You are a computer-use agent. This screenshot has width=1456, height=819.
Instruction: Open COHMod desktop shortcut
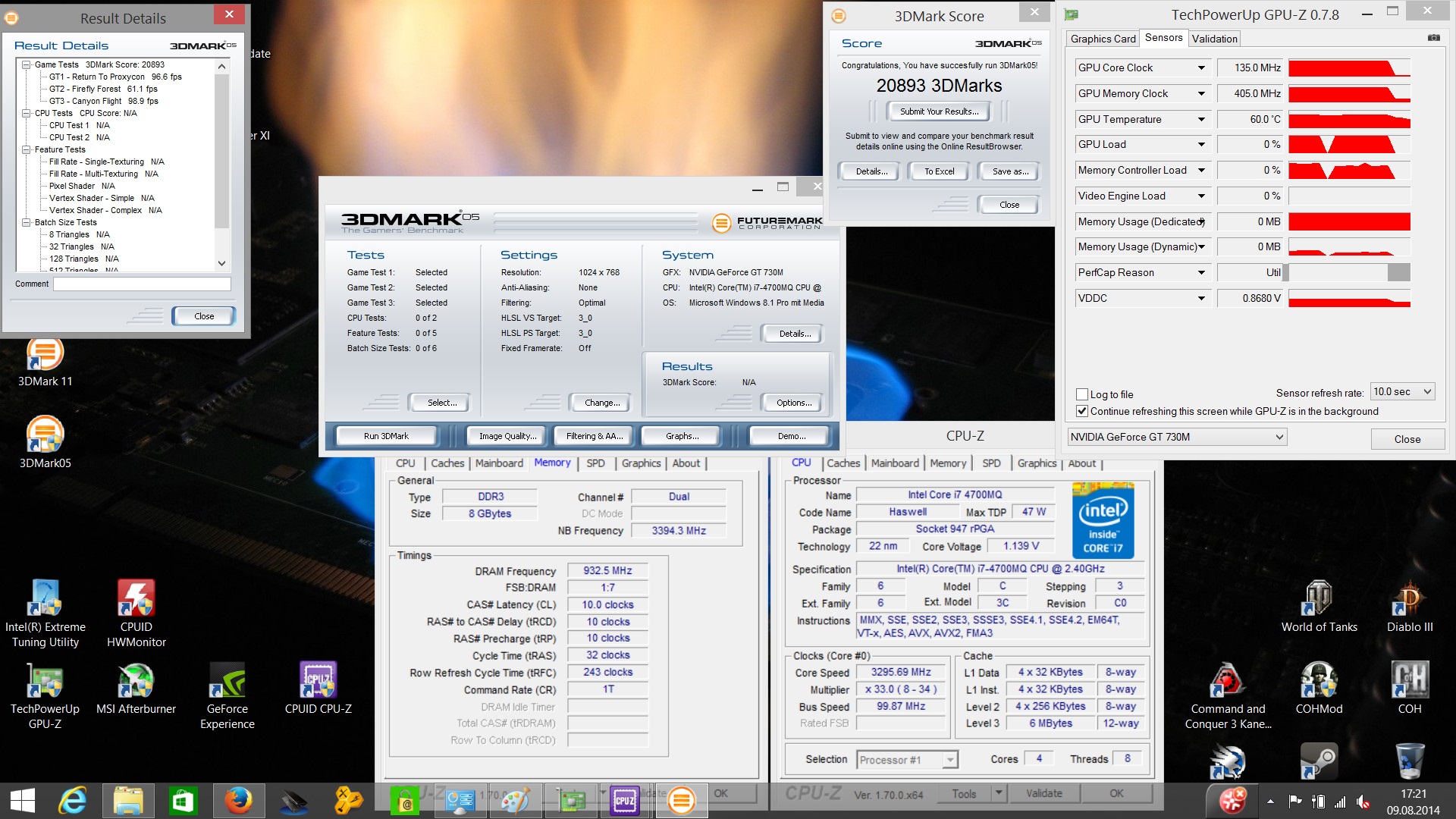click(1319, 689)
